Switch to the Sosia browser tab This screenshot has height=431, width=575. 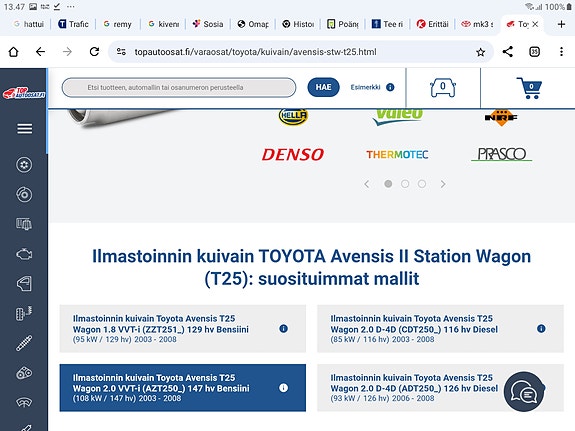(x=208, y=24)
